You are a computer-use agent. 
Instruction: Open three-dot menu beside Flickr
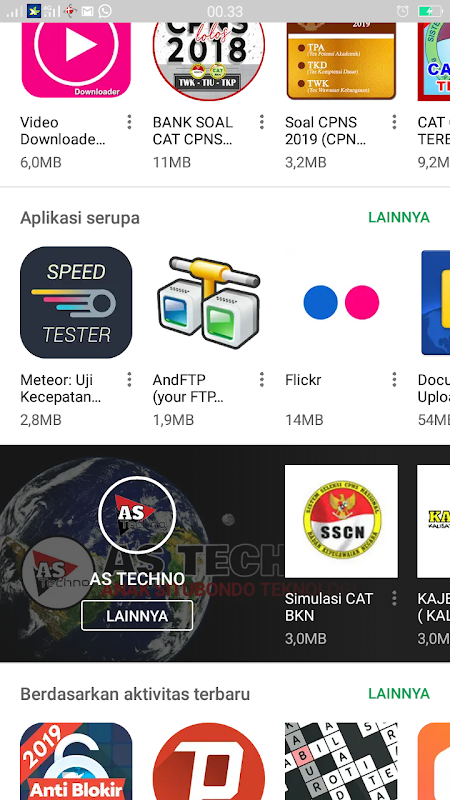tap(394, 380)
